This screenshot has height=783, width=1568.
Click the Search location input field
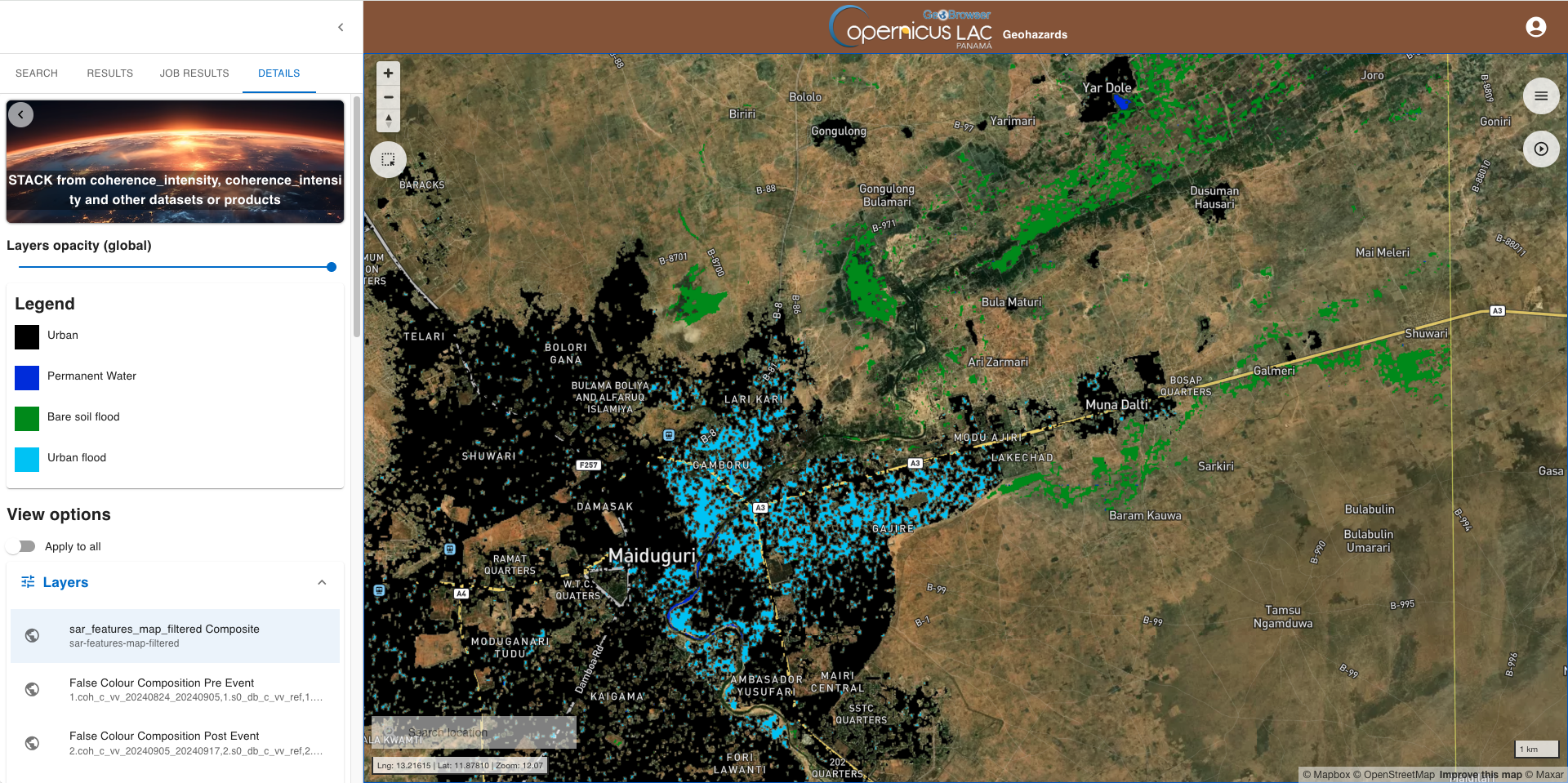tap(474, 732)
